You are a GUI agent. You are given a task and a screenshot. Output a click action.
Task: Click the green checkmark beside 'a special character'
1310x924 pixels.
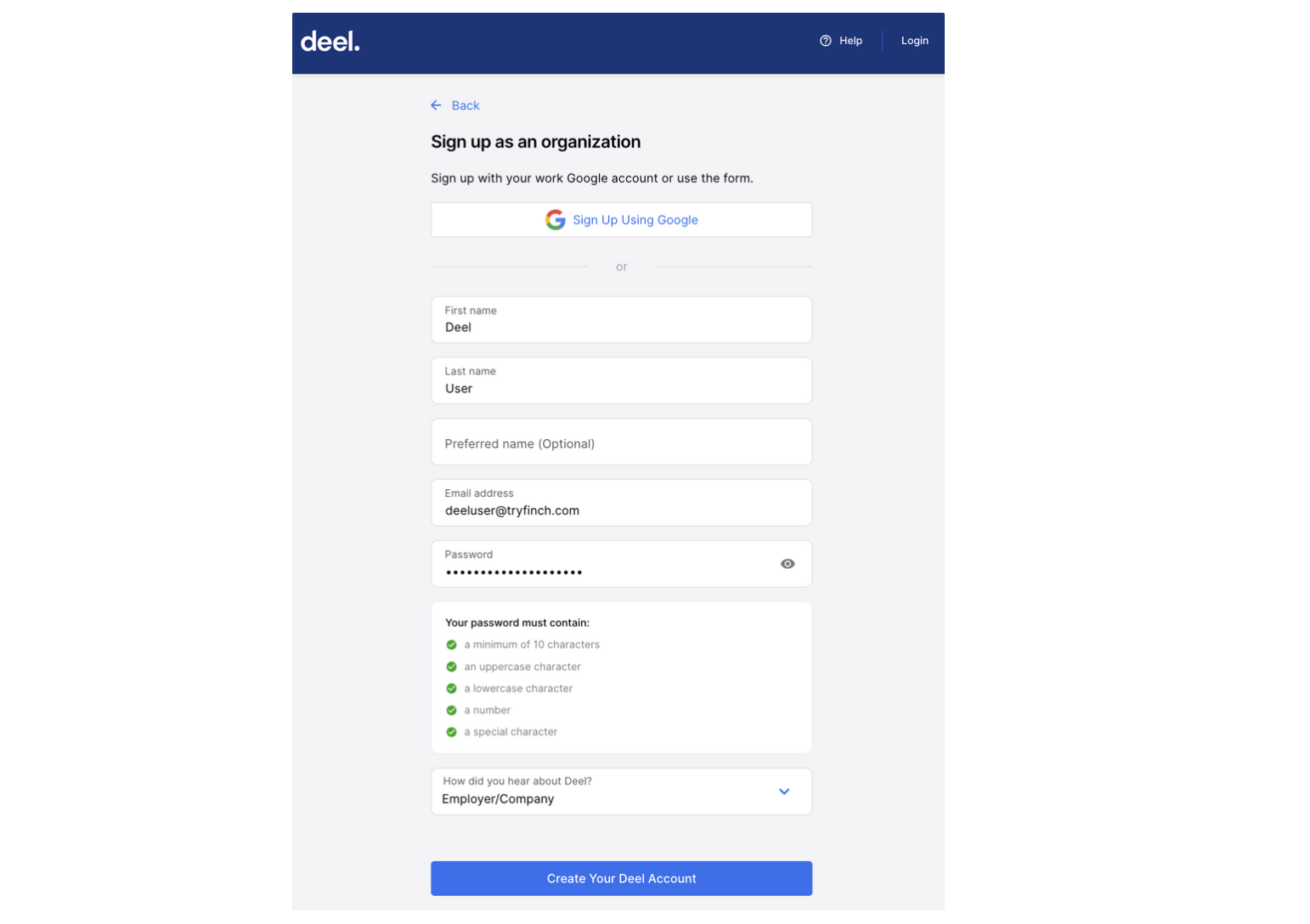click(451, 731)
